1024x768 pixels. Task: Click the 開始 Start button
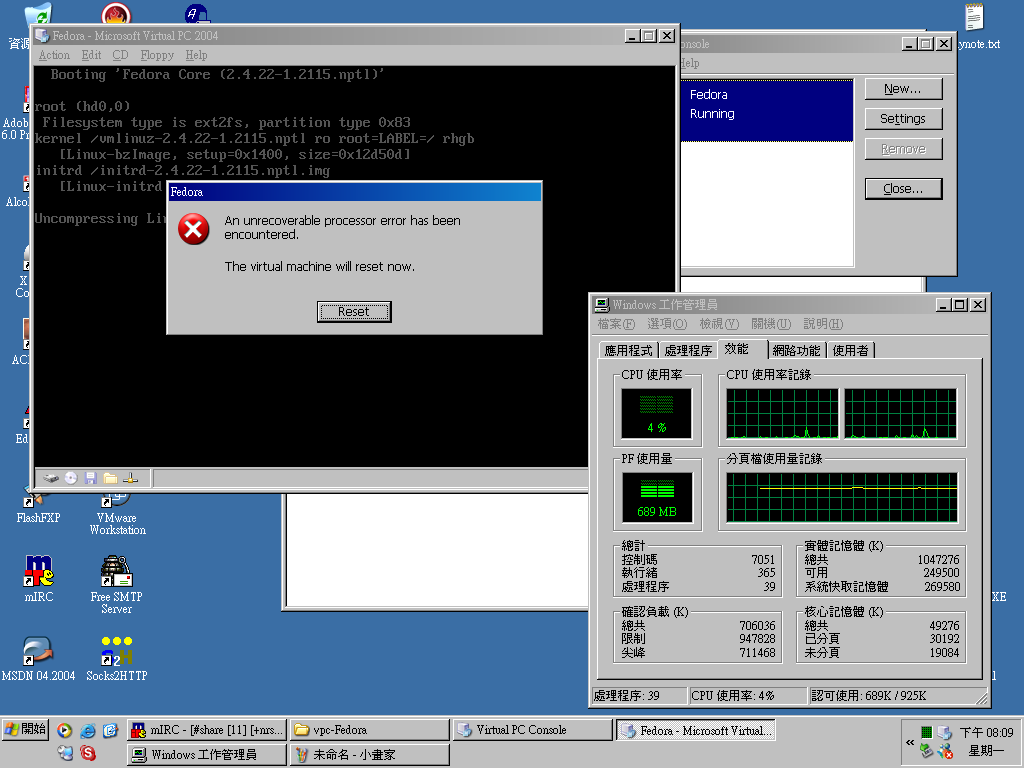tap(25, 729)
